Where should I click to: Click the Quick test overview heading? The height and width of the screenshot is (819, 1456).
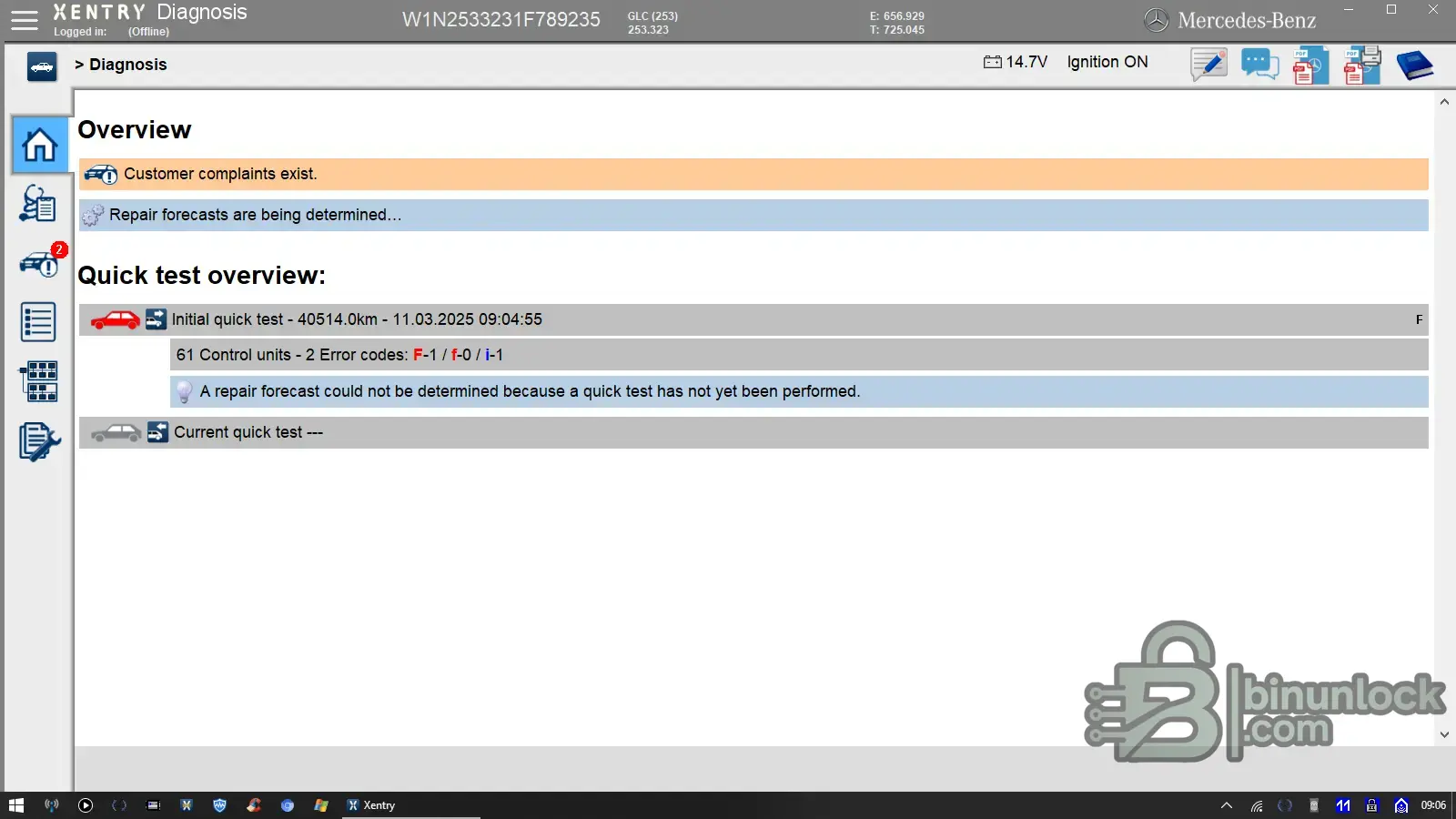(x=201, y=276)
